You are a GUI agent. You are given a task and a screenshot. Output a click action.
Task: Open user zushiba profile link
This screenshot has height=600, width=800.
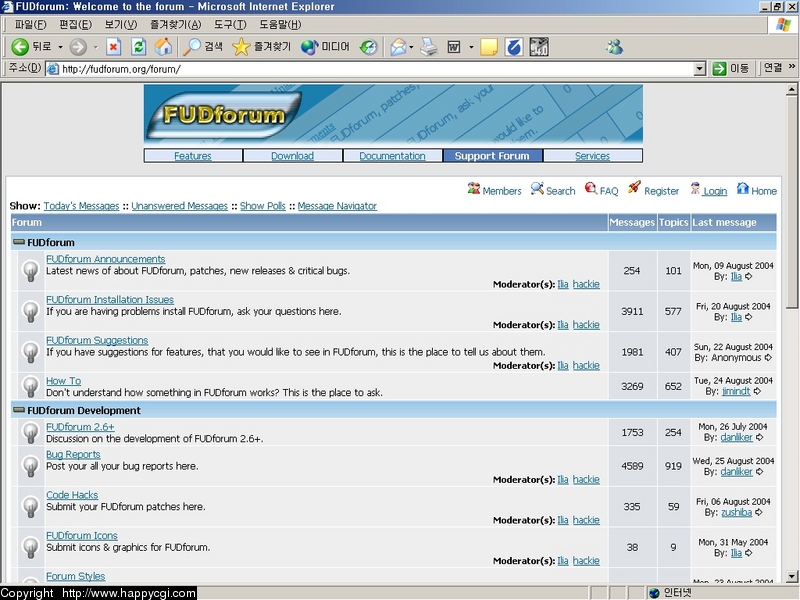[x=736, y=512]
